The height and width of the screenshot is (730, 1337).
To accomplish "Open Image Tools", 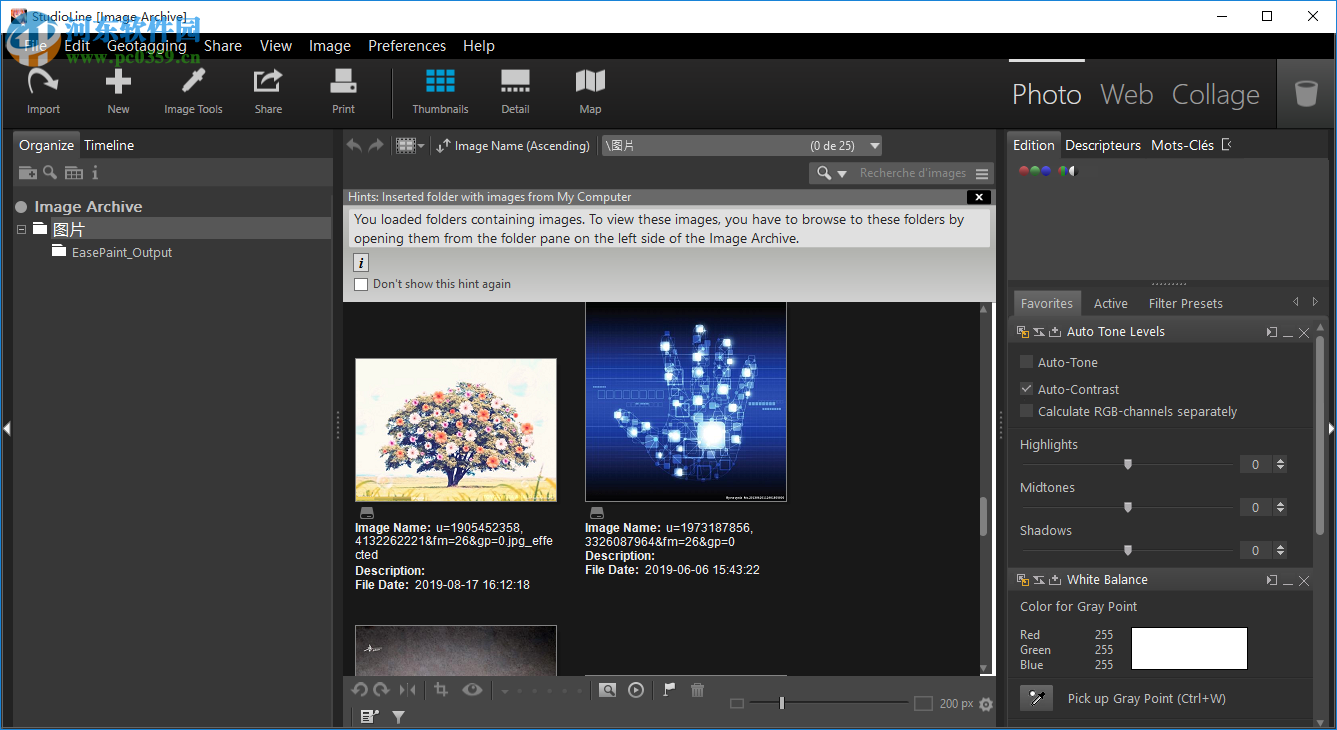I will (193, 90).
